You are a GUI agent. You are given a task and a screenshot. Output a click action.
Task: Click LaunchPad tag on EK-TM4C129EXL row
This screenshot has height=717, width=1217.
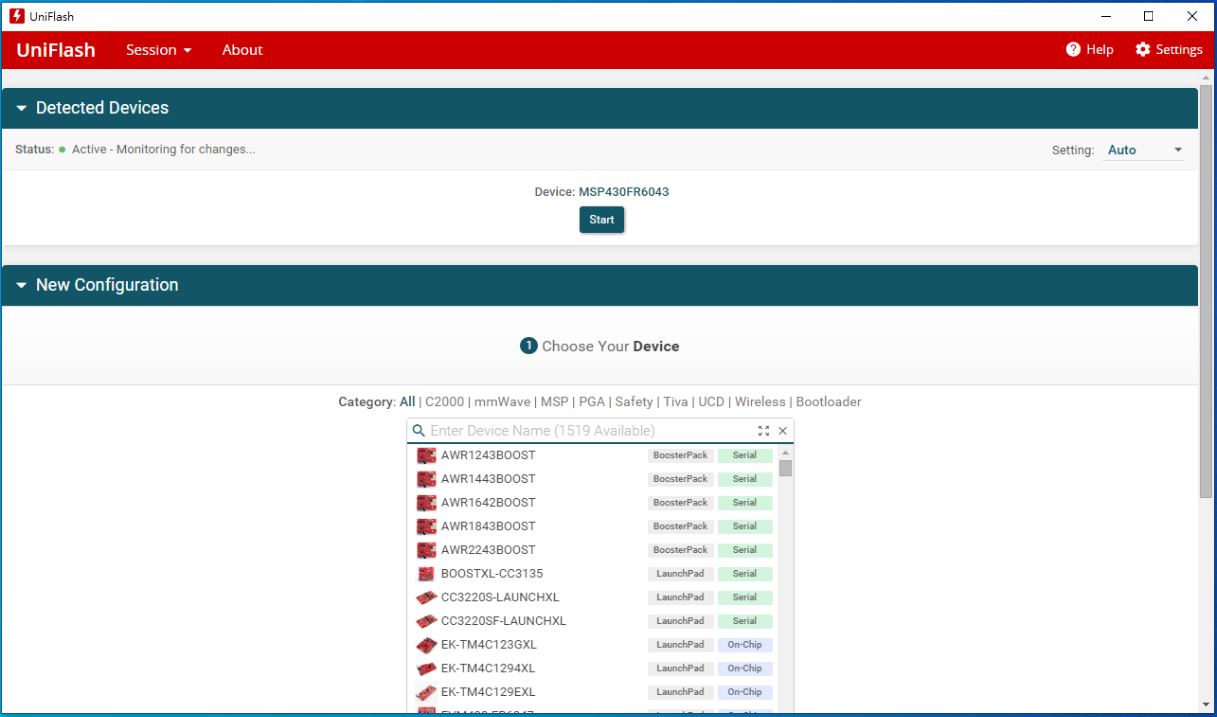680,692
